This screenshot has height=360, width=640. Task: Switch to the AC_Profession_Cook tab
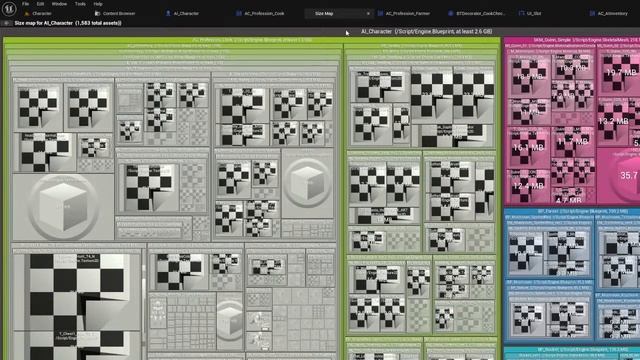260,13
